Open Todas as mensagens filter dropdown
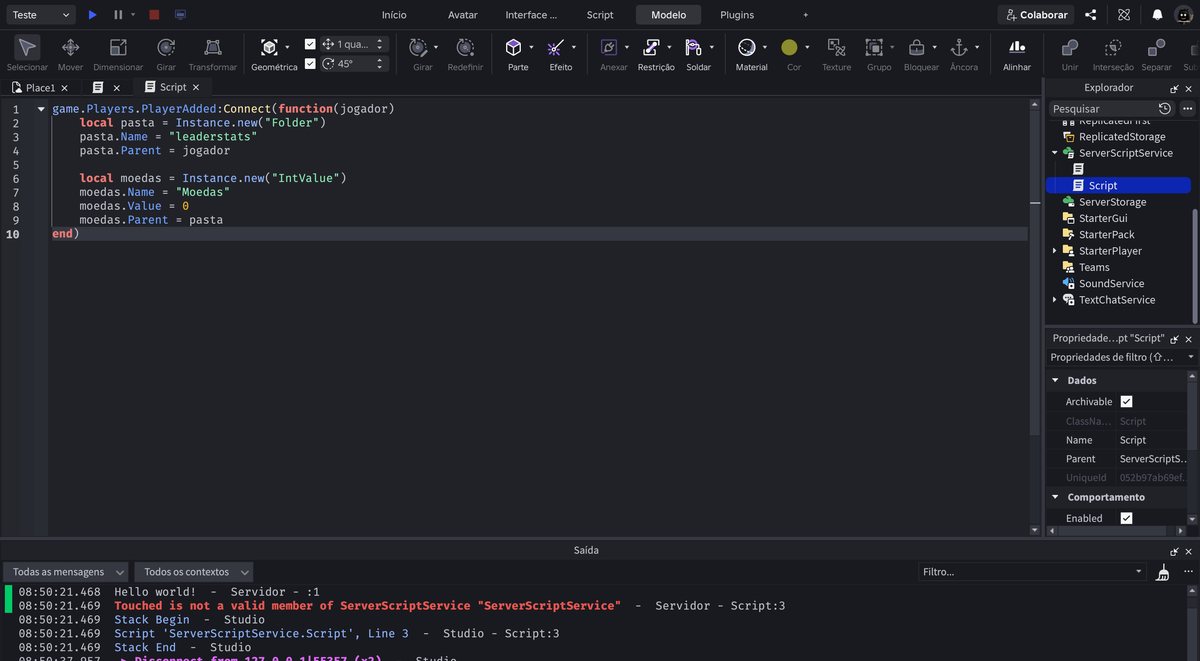 coord(66,572)
